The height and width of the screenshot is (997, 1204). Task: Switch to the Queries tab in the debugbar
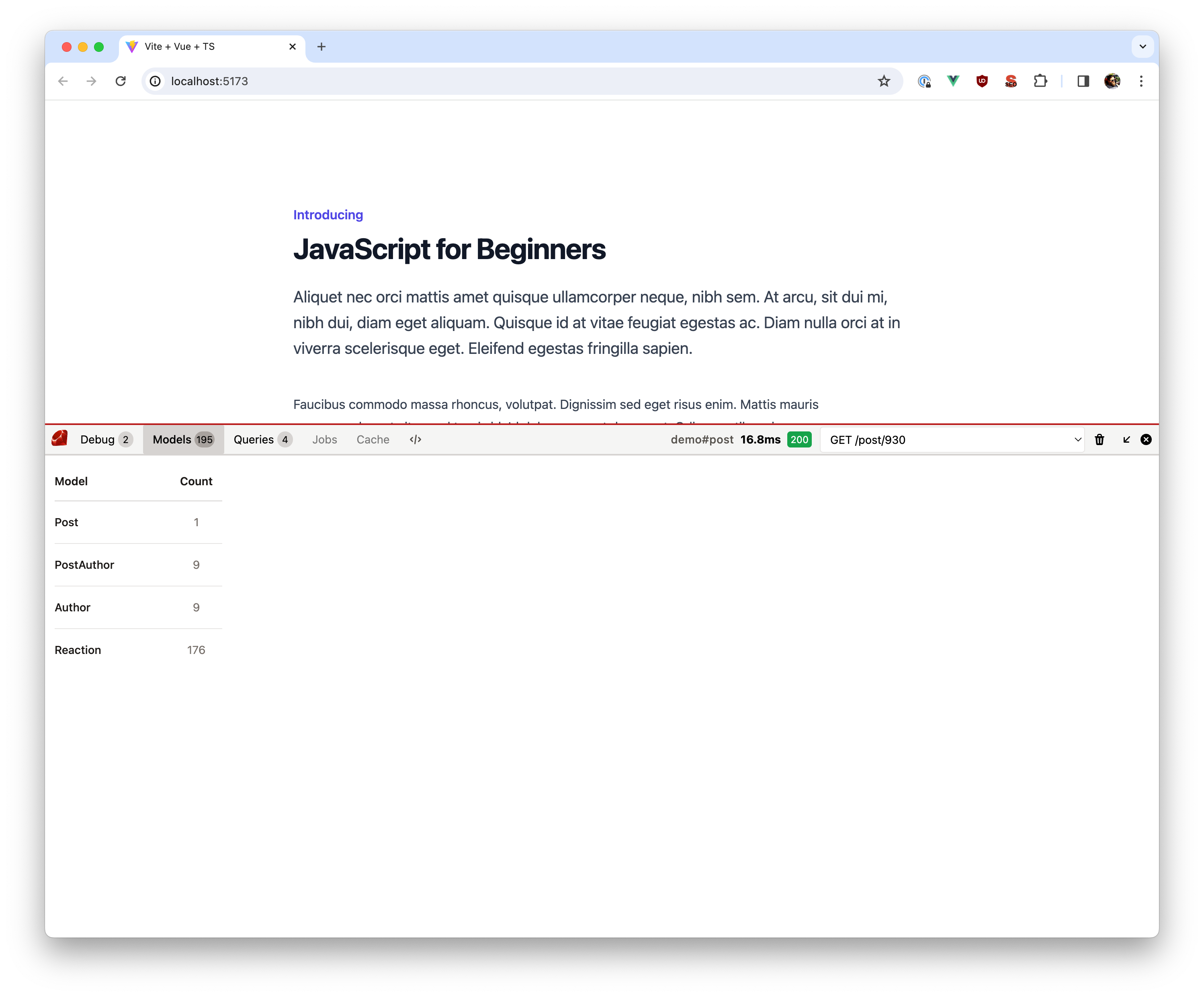[x=254, y=439]
